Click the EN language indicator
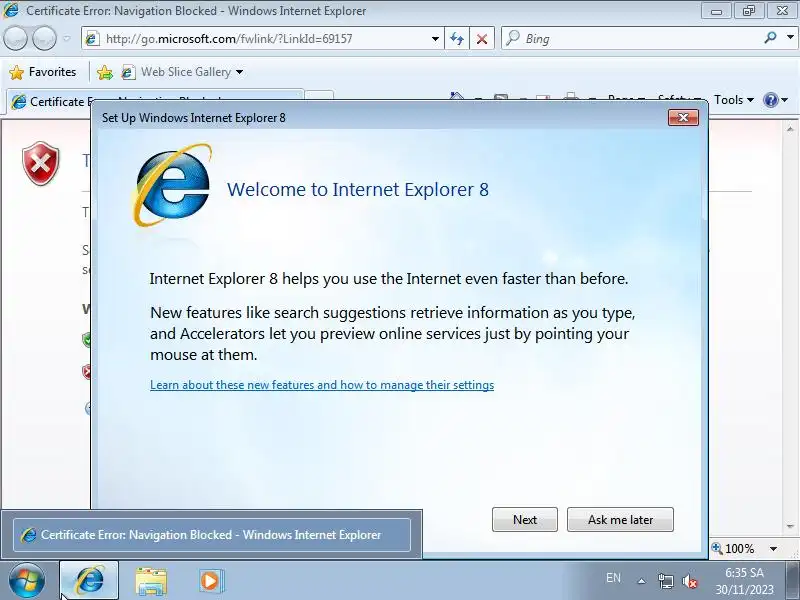 (613, 578)
